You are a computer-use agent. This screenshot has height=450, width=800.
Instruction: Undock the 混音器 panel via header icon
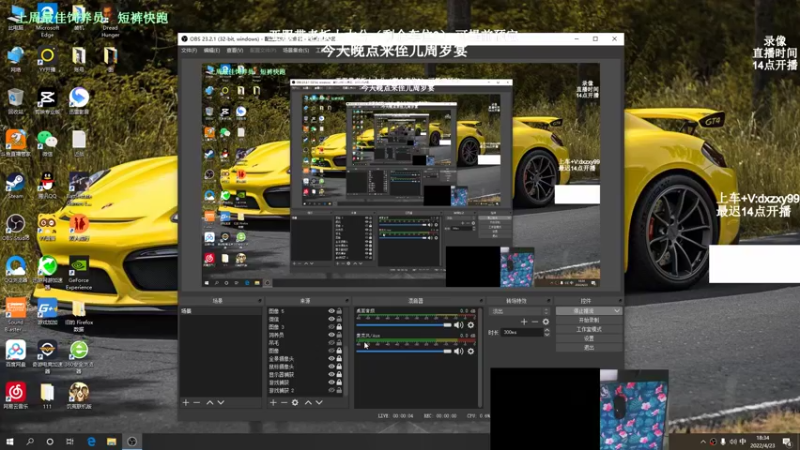(480, 301)
